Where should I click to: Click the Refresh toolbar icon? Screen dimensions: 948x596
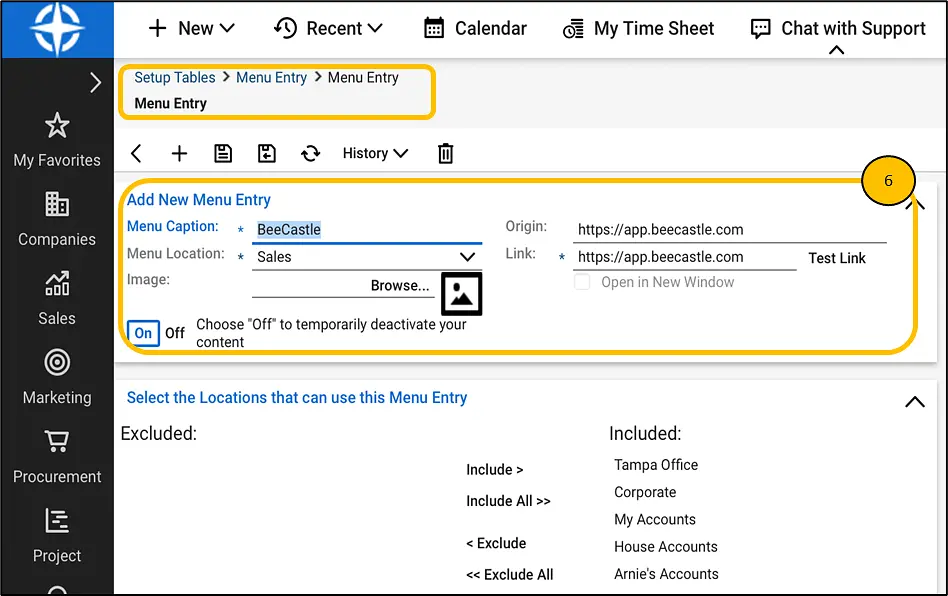coord(311,154)
